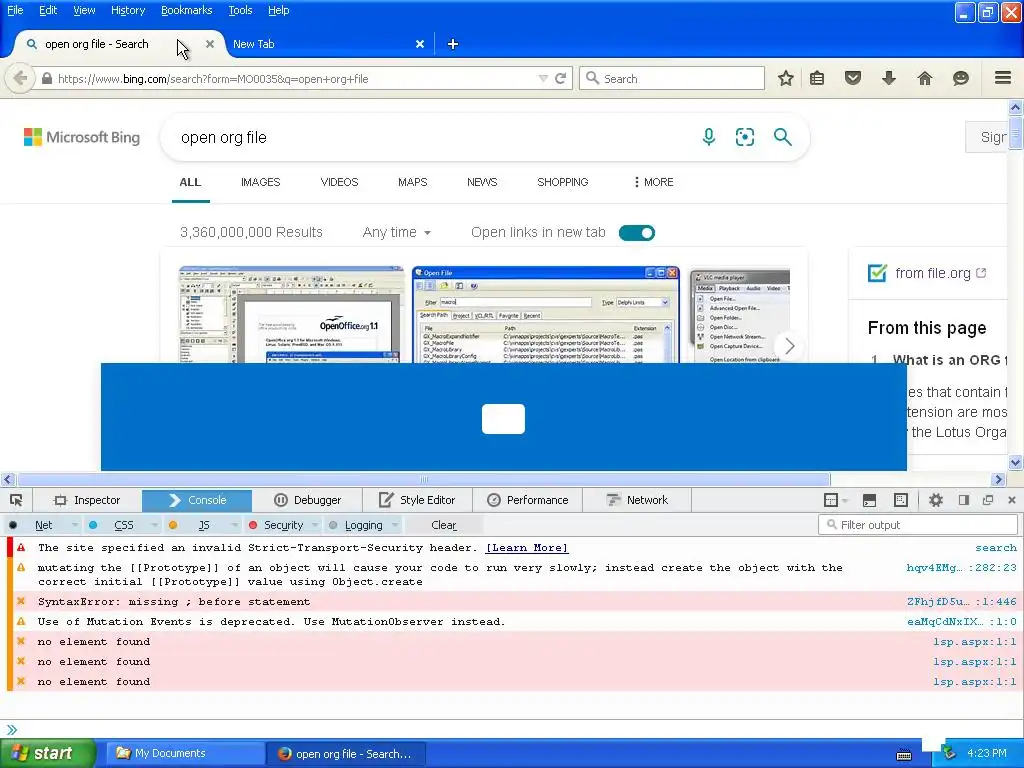This screenshot has height=768, width=1024.
Task: Toggle 'Open links in new tab' switch
Action: click(x=637, y=233)
